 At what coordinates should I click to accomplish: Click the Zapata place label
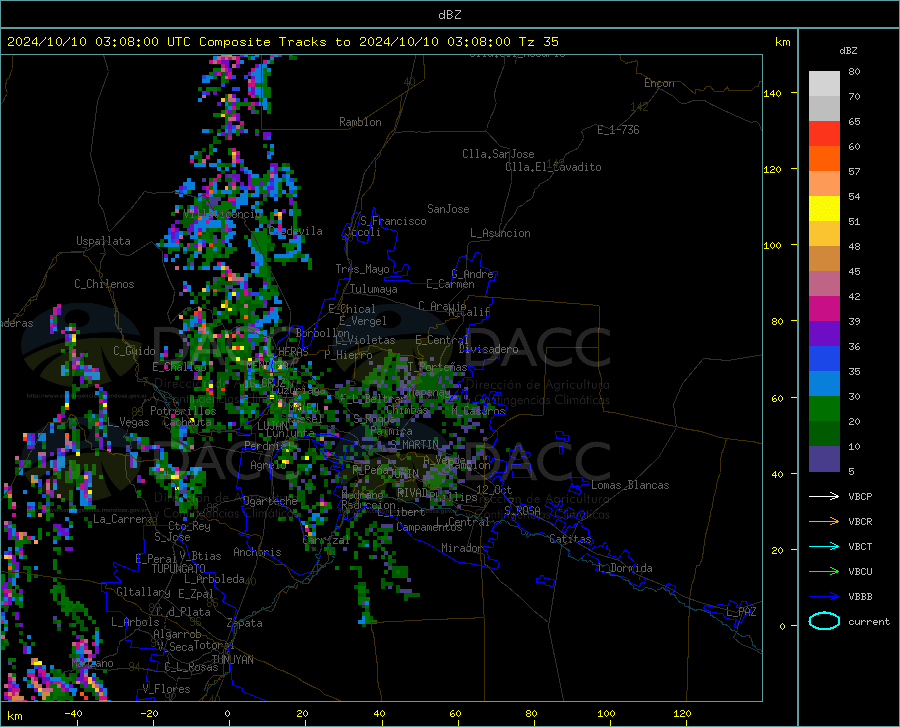click(245, 623)
